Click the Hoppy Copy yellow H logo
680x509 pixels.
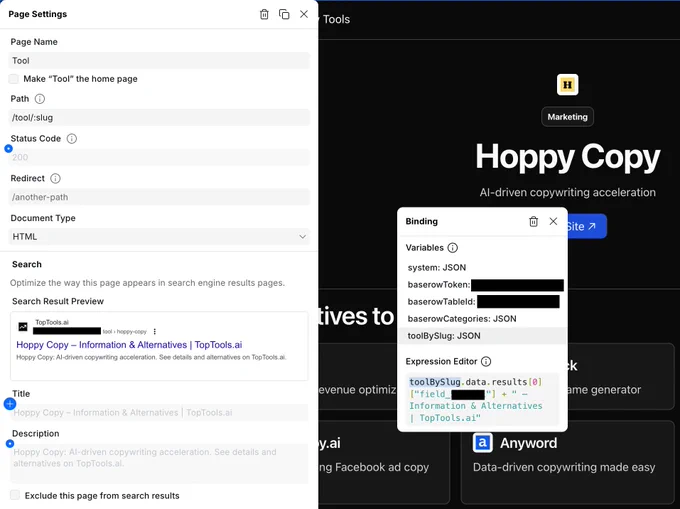click(567, 85)
